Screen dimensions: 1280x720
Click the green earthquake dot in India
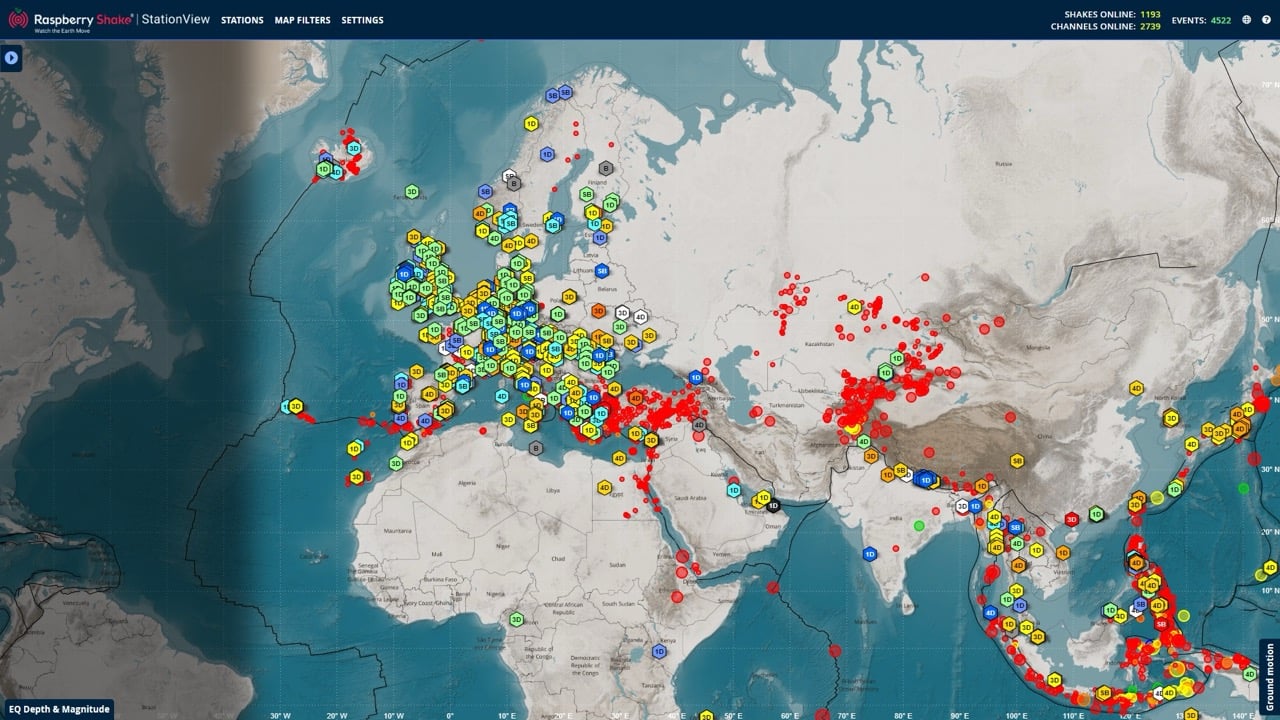[919, 525]
